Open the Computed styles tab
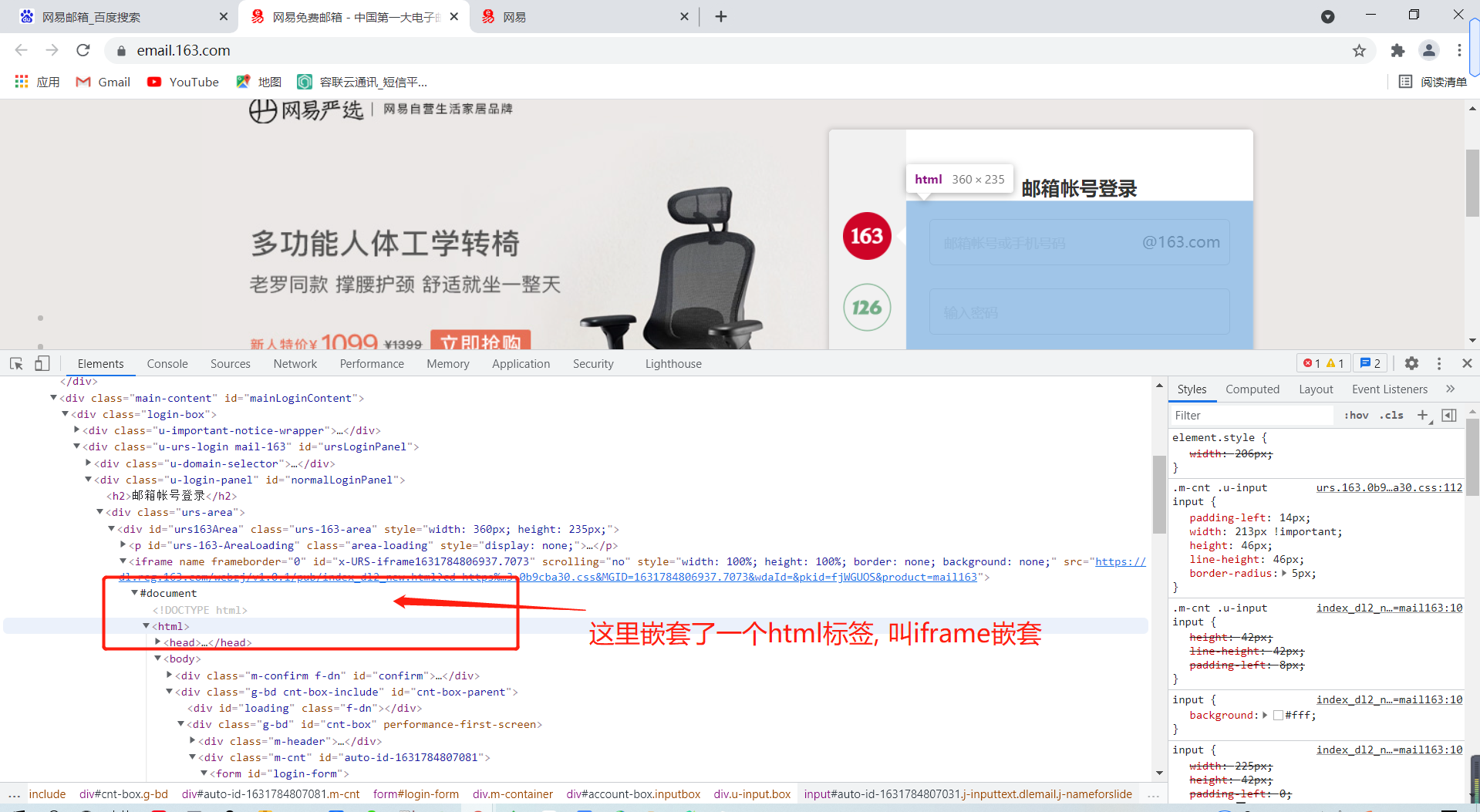Image resolution: width=1480 pixels, height=812 pixels. 1252,389
